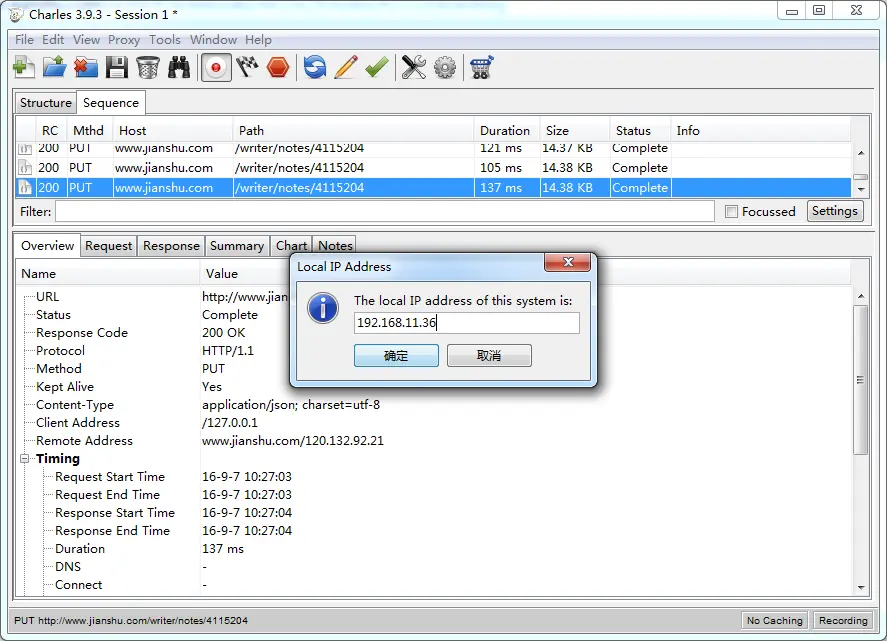The image size is (887, 641).
Task: Select the request row with 105 ms duration
Action: 433,168
